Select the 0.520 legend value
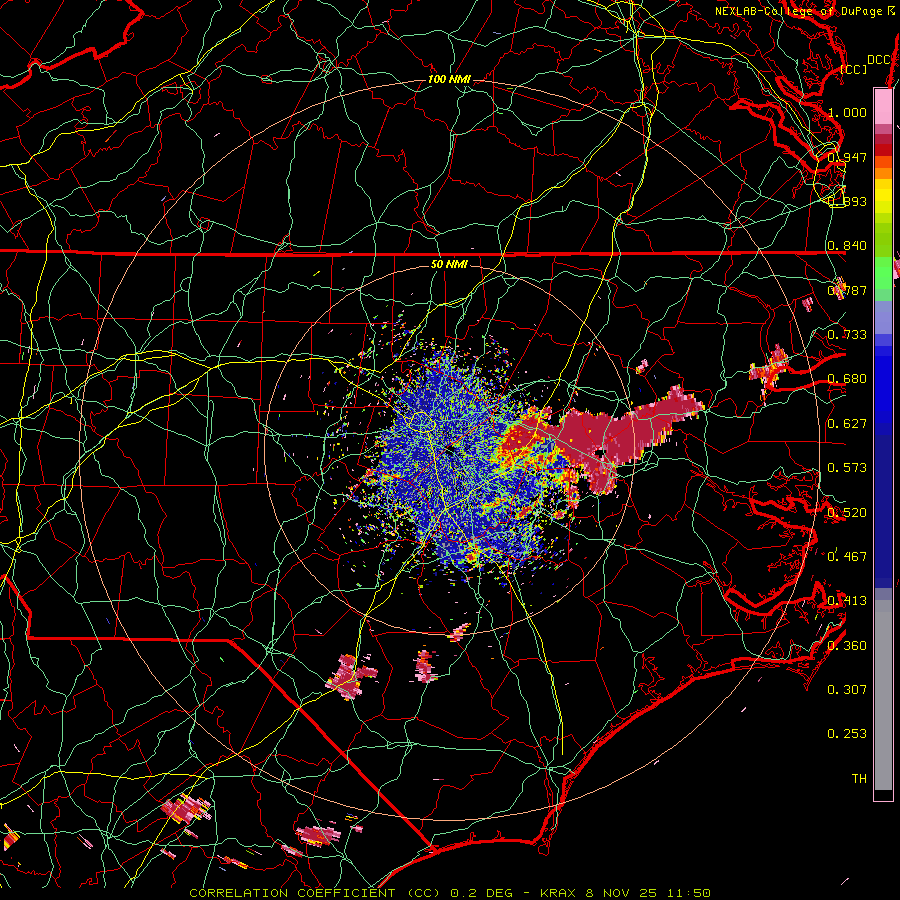 (x=847, y=512)
